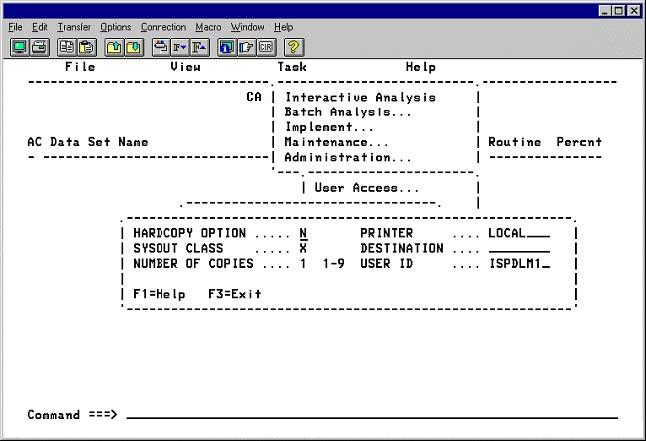
Task: Click the font size decrease icon
Action: (180, 47)
